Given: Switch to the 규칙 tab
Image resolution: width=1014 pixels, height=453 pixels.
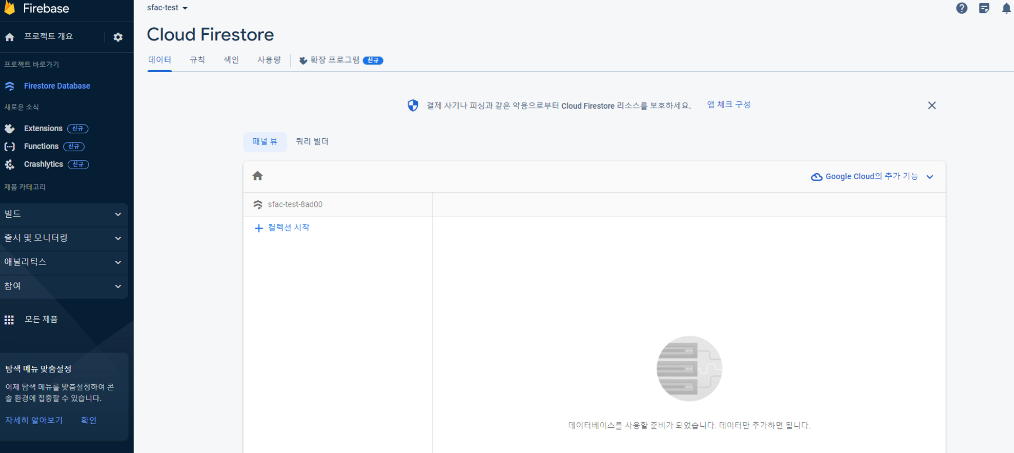Looking at the screenshot, I should click(x=197, y=60).
